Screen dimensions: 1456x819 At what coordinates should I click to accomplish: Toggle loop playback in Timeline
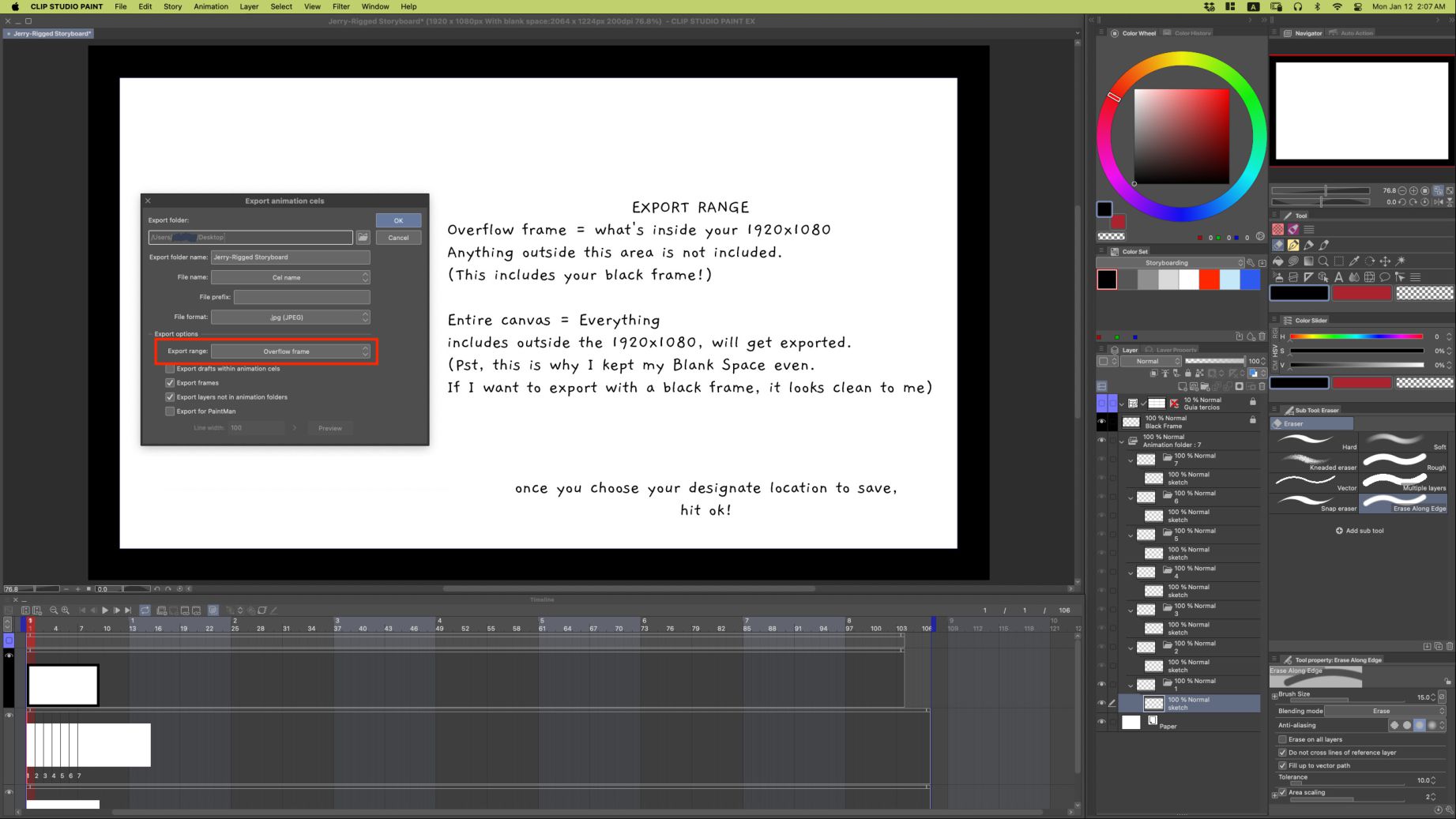pyautogui.click(x=145, y=610)
